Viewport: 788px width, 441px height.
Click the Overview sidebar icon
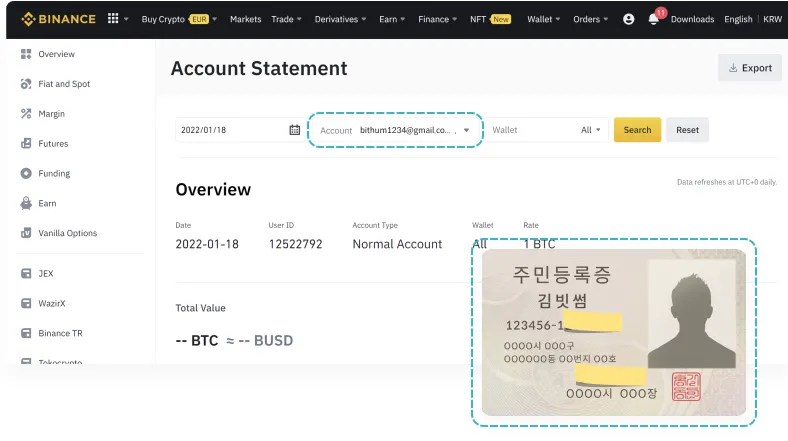[26, 54]
